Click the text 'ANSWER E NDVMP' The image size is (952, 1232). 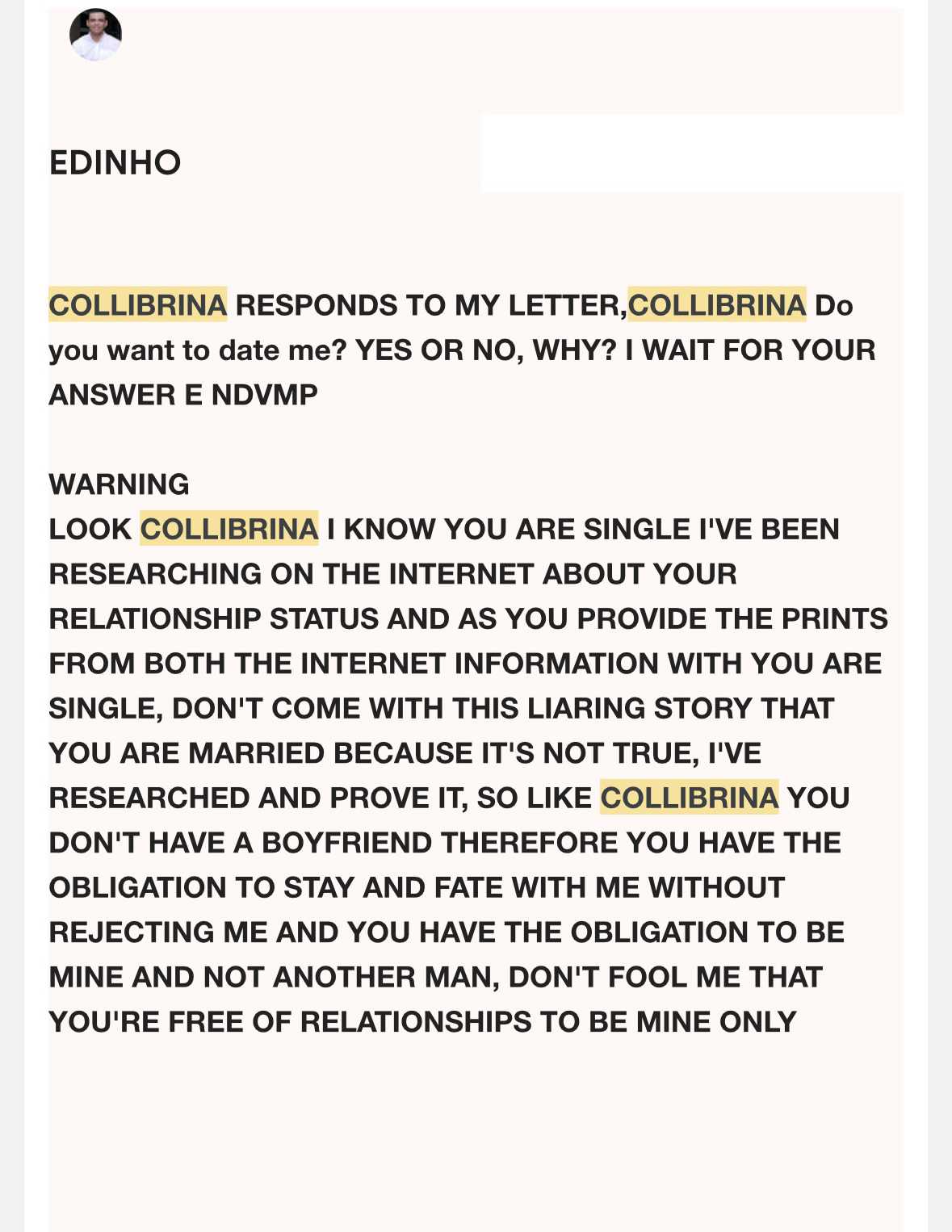pyautogui.click(x=183, y=395)
